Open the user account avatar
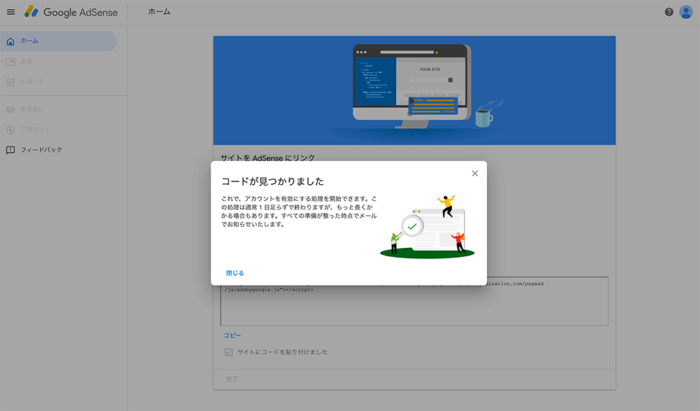 click(686, 12)
